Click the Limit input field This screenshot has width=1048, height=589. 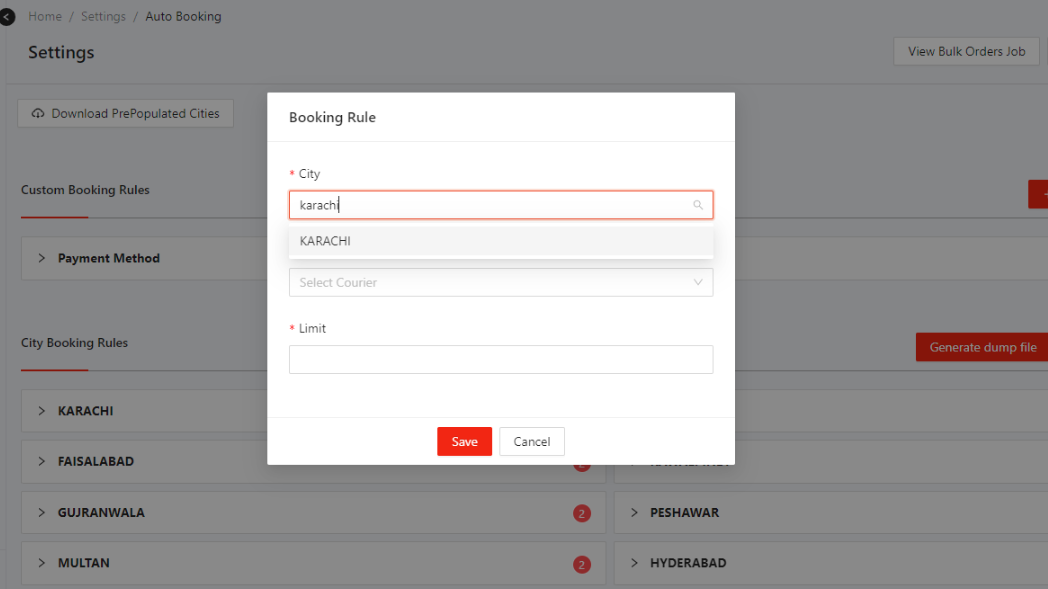point(500,359)
